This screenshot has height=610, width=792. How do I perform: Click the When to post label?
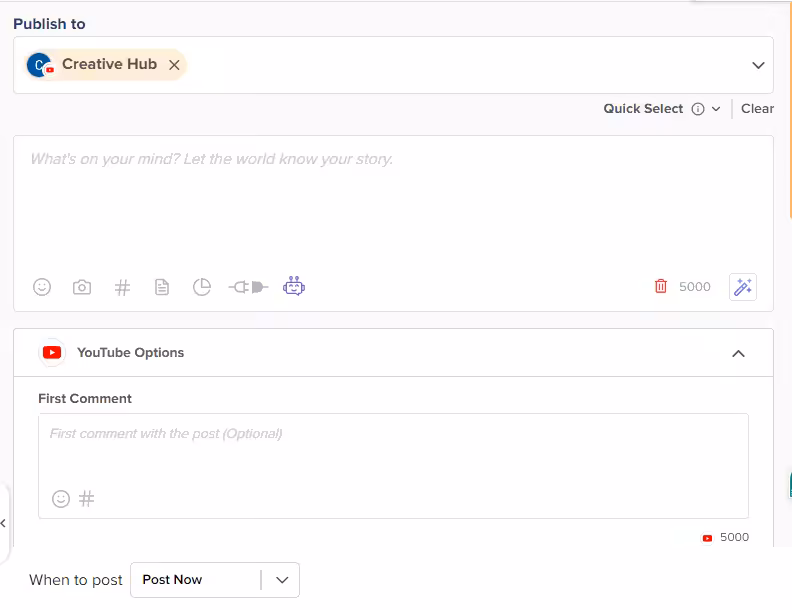(x=76, y=580)
